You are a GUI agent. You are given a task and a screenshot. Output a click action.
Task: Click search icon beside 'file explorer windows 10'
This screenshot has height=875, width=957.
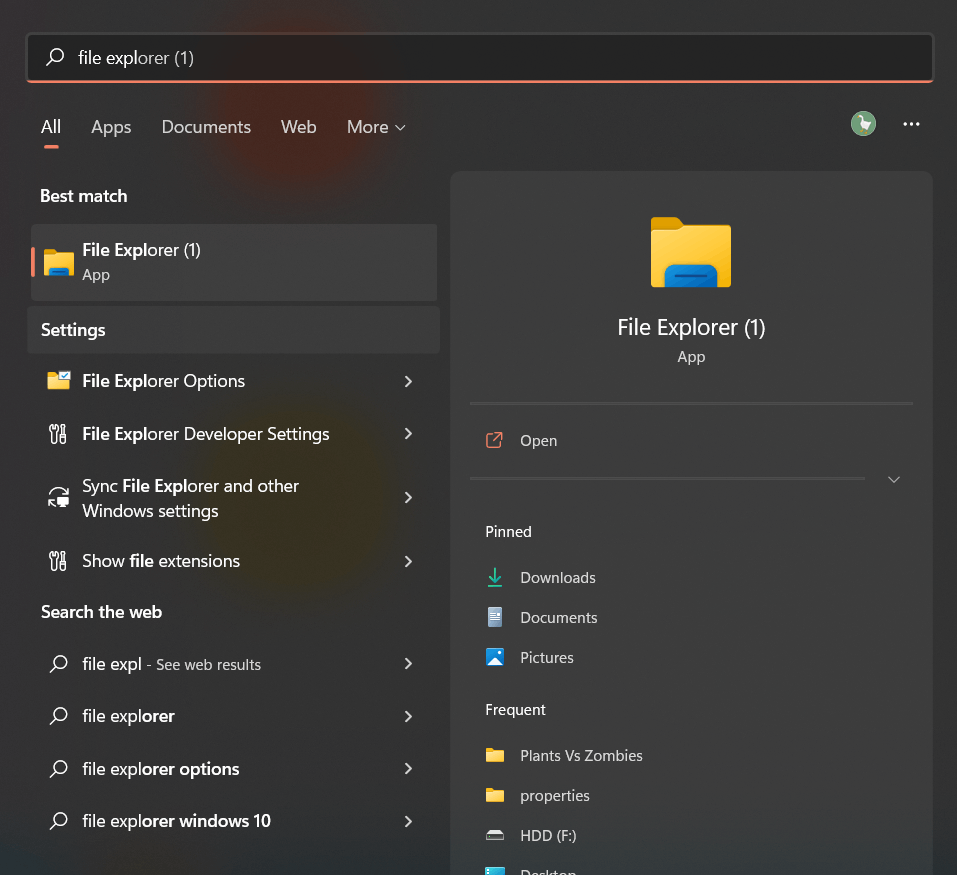pyautogui.click(x=59, y=821)
